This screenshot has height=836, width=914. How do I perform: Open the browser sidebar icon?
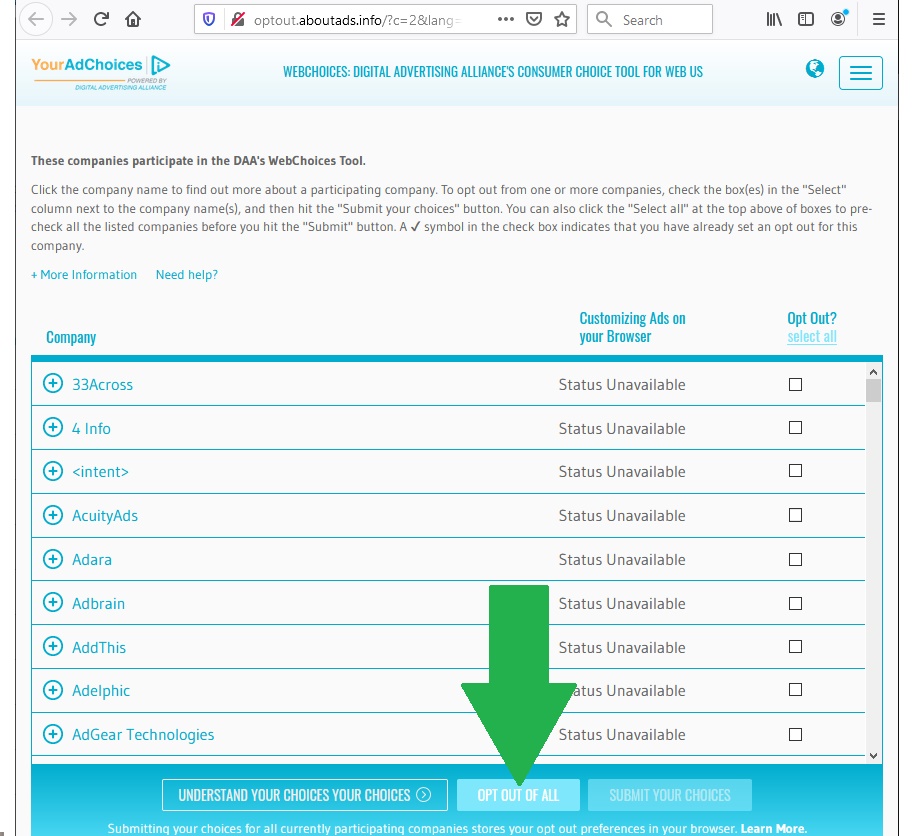point(803,19)
